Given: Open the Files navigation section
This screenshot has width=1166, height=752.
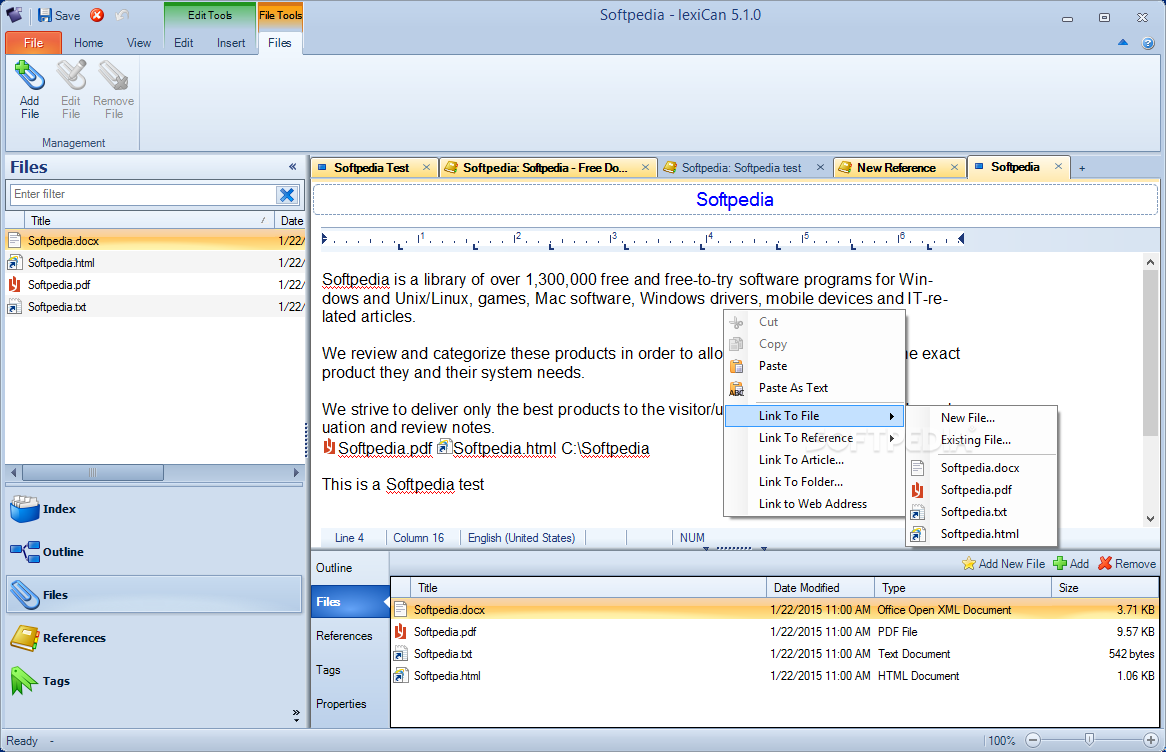Looking at the screenshot, I should [154, 594].
